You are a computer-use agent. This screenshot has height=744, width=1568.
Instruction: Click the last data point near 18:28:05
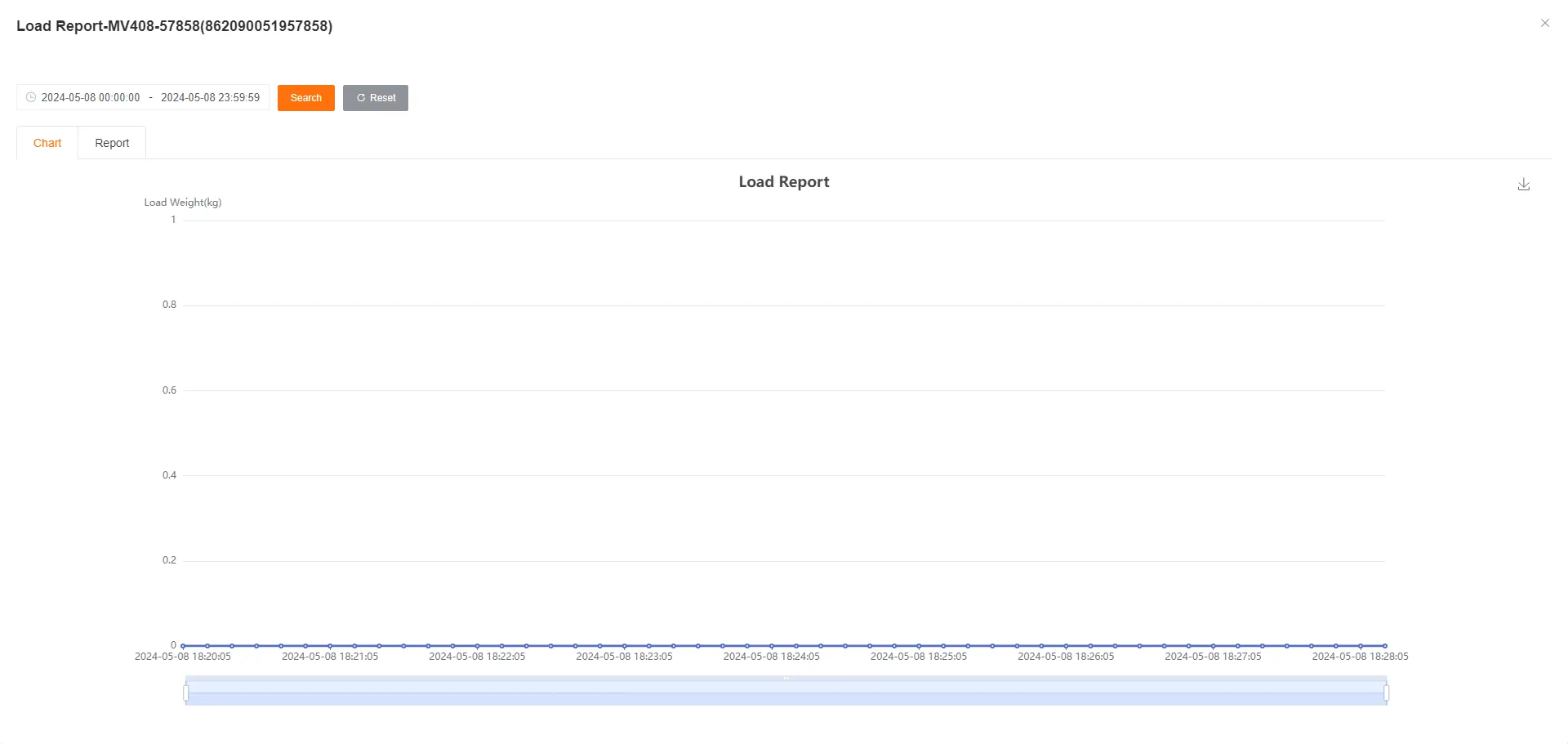point(1386,644)
